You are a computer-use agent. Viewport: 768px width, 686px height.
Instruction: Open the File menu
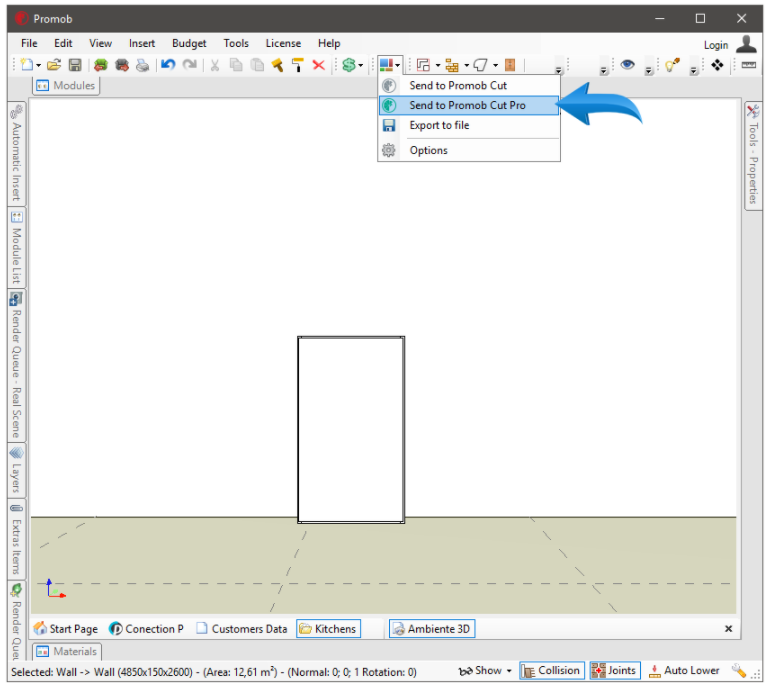(29, 43)
